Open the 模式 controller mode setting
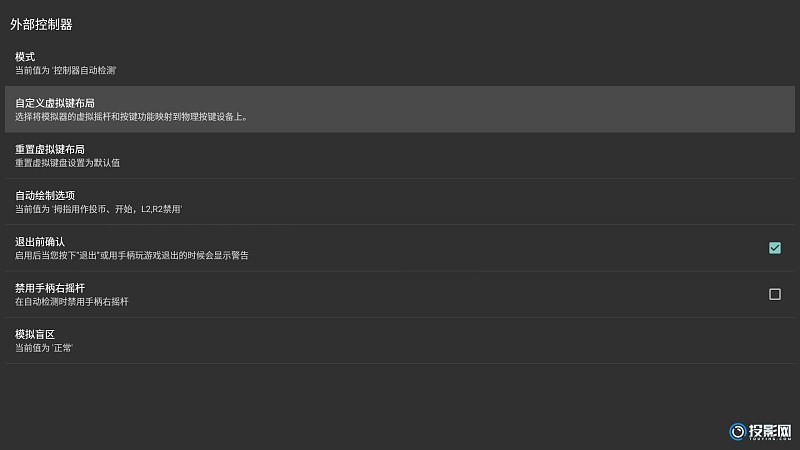Image resolution: width=800 pixels, height=450 pixels. (400, 63)
